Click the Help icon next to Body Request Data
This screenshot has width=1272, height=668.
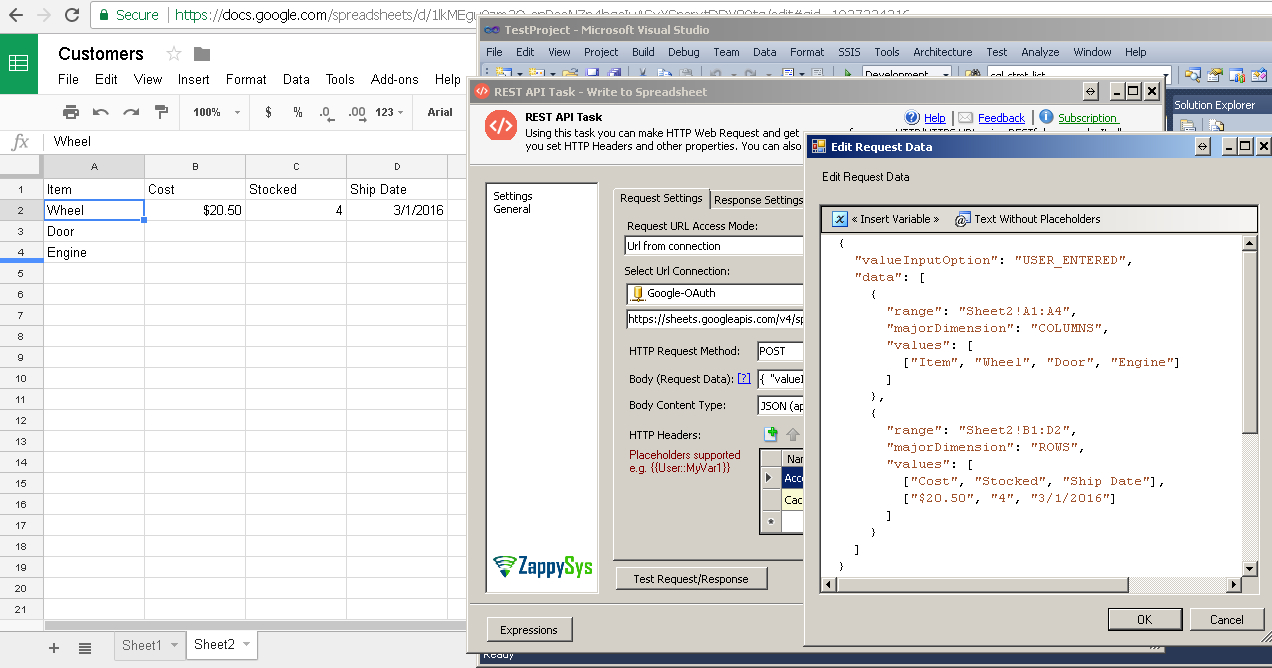[742, 378]
